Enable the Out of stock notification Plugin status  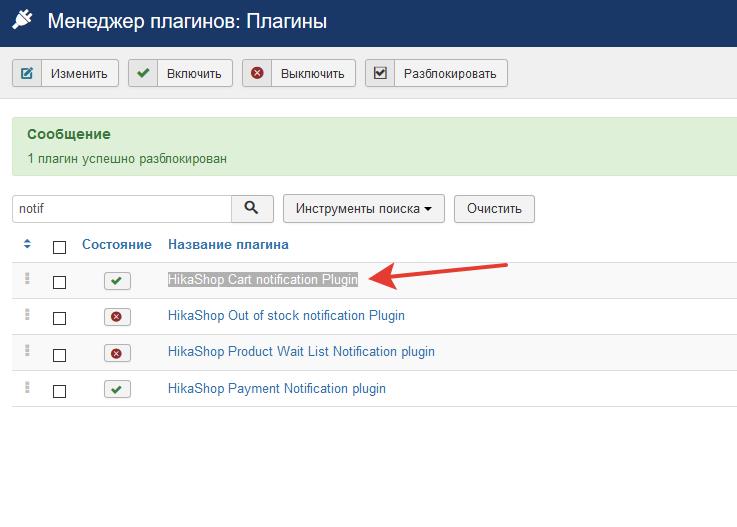click(117, 317)
